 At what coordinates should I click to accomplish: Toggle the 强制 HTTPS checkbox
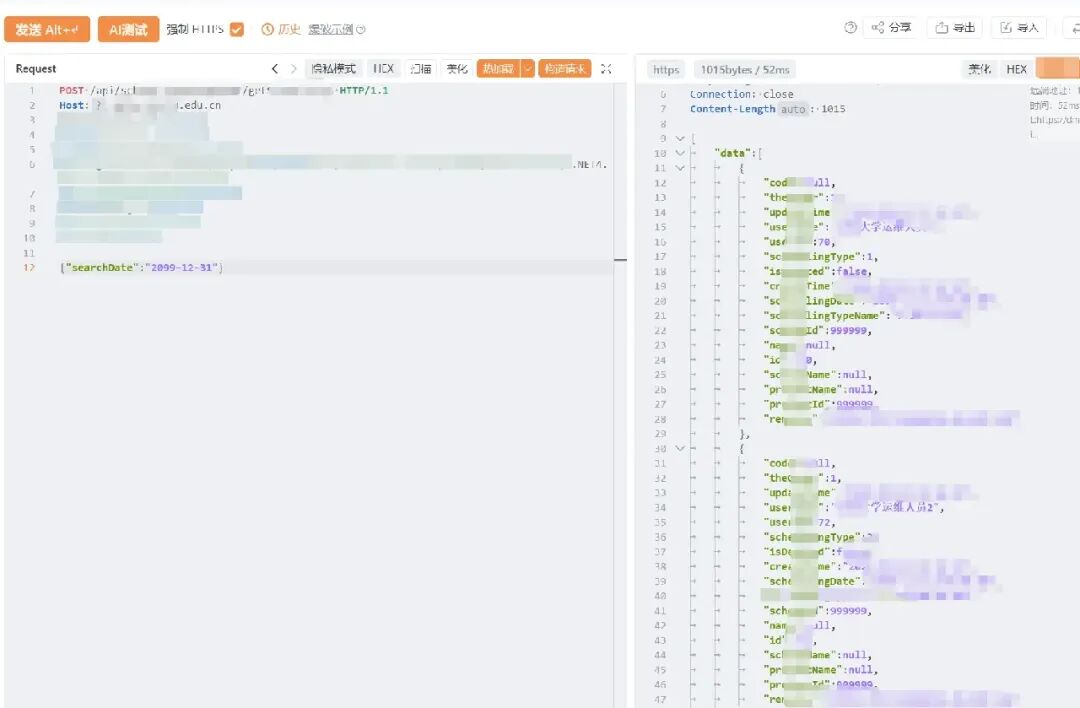(237, 30)
